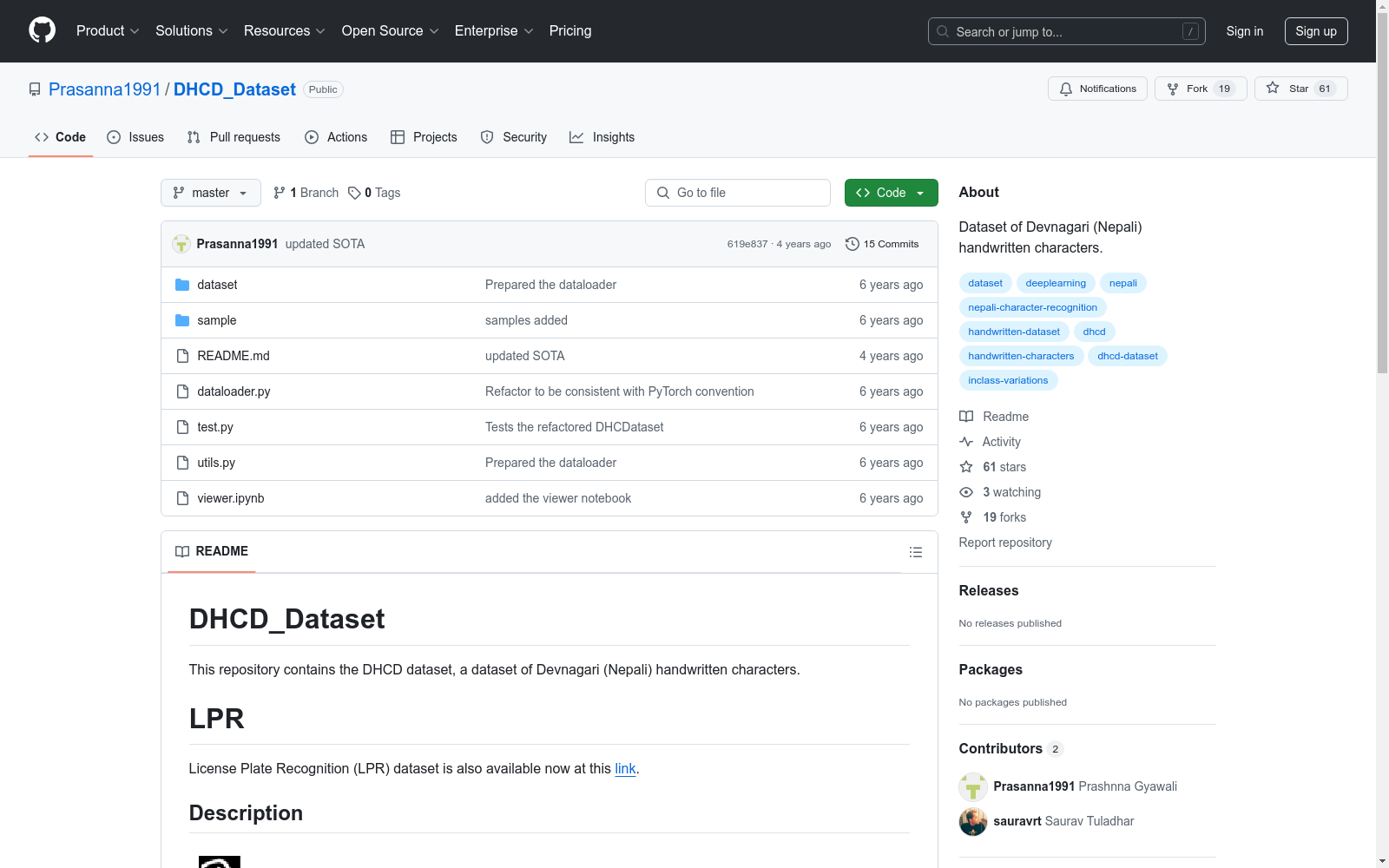1389x868 pixels.
Task: Click the dataset folder icon
Action: (x=182, y=285)
